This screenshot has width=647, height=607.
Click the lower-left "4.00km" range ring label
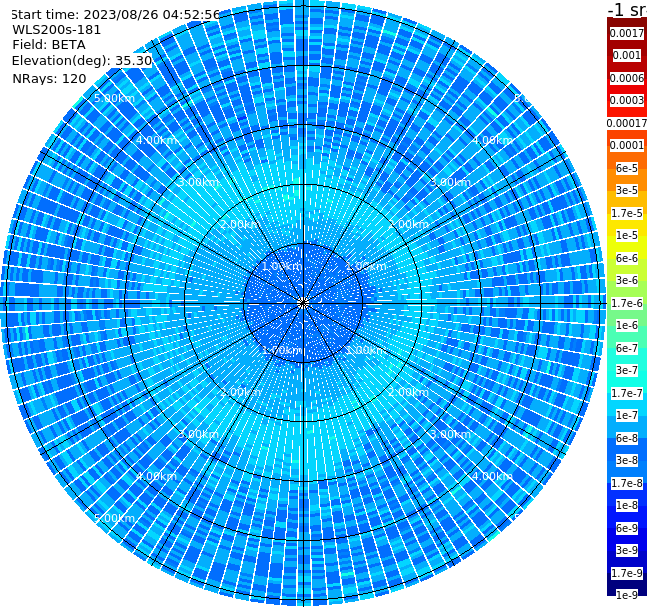(x=156, y=476)
